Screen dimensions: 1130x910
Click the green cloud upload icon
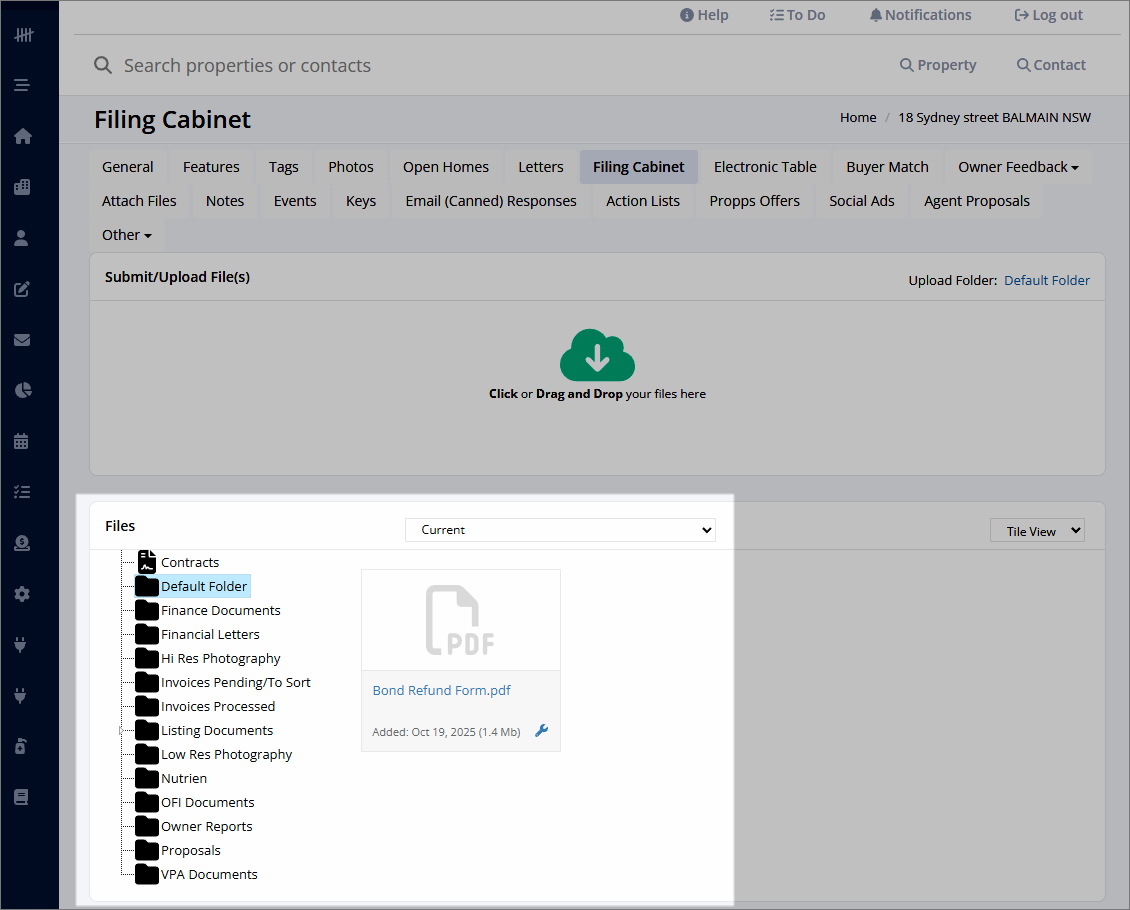[597, 355]
